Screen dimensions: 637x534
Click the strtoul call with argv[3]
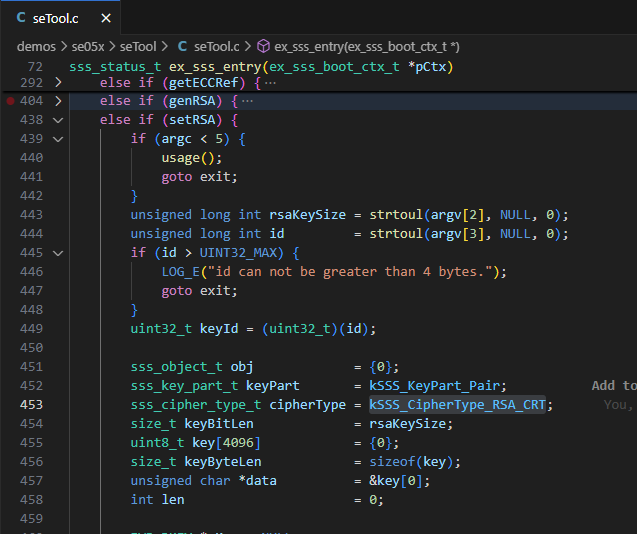point(465,234)
